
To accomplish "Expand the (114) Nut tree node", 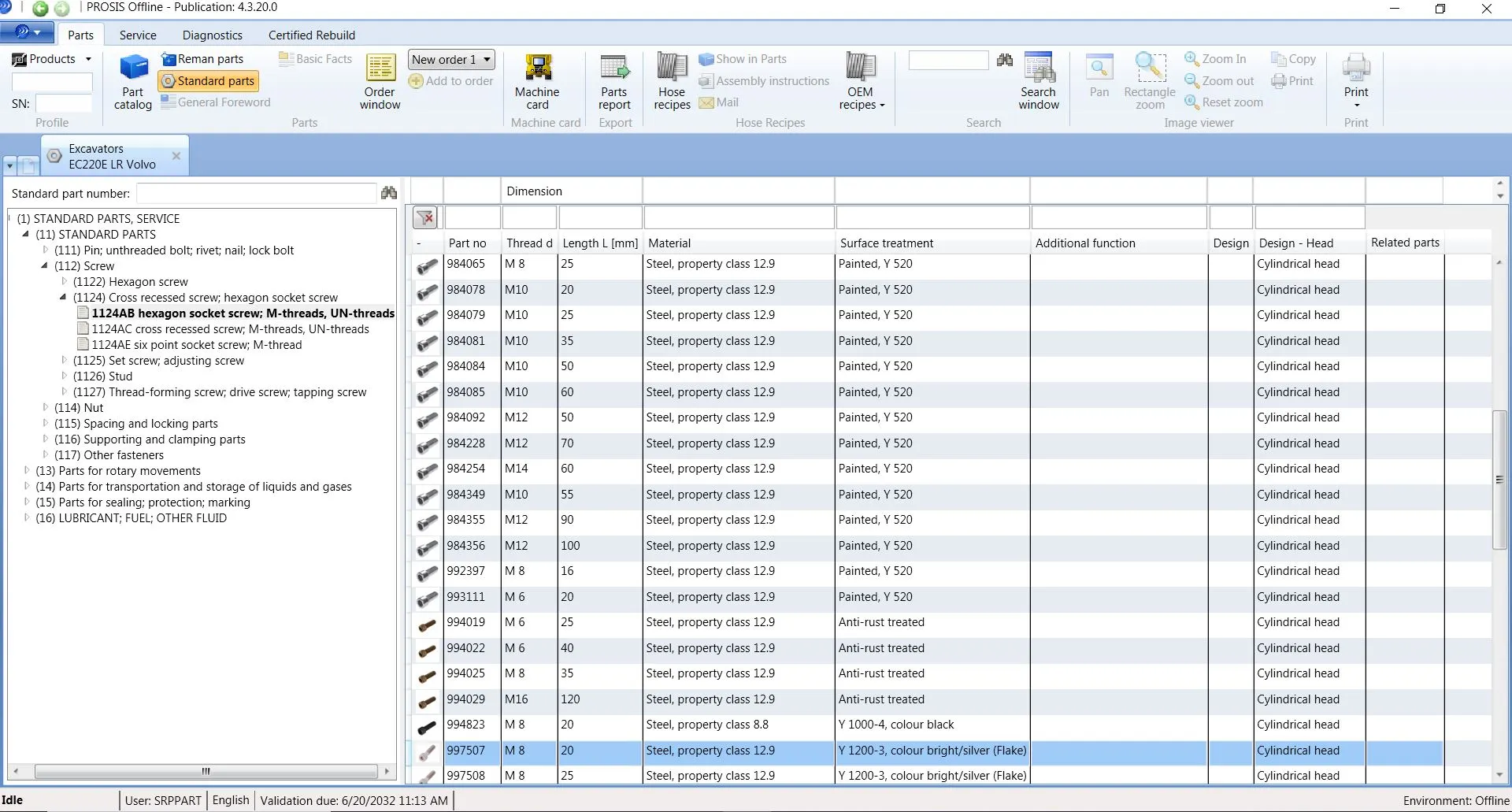I will 46,407.
